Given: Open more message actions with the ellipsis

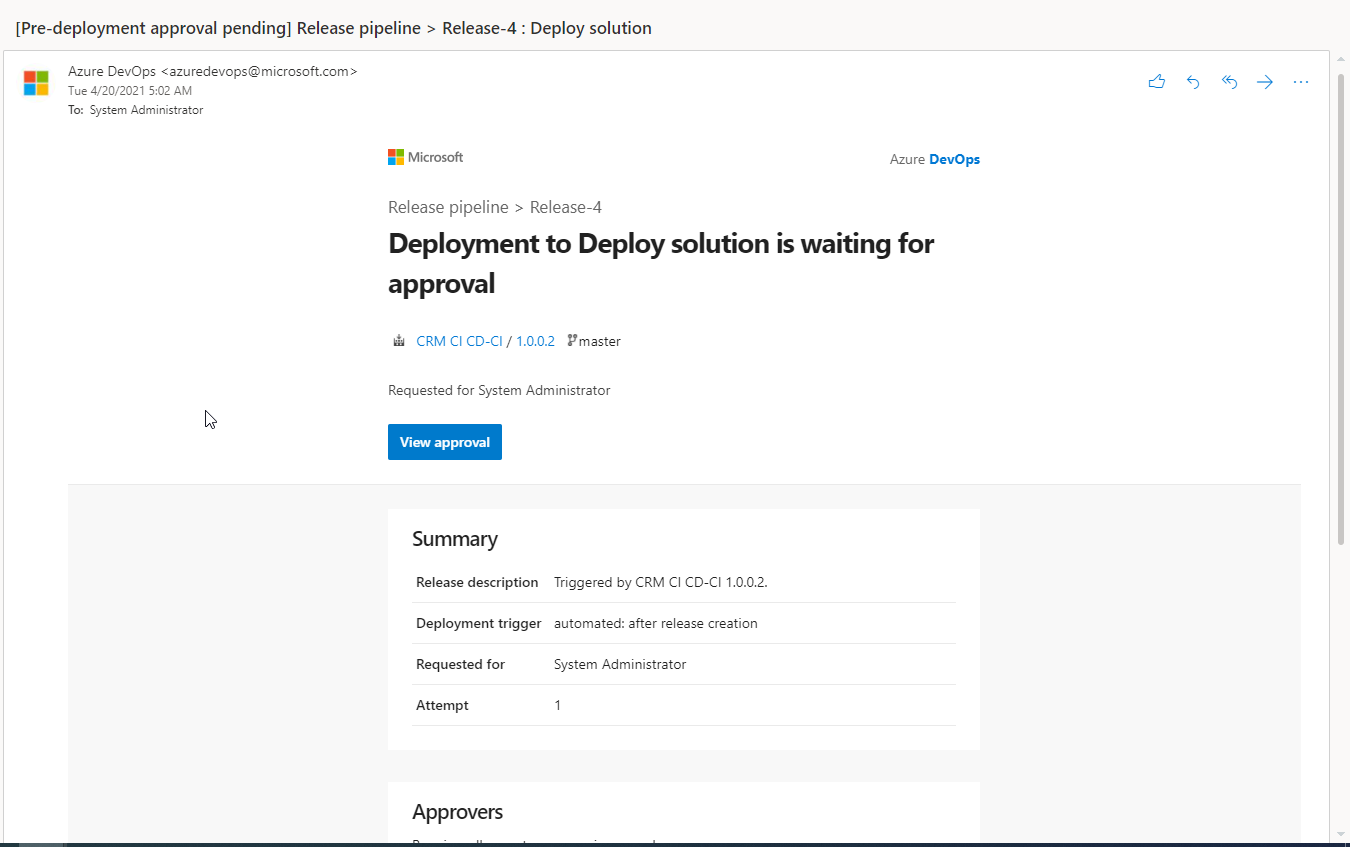Looking at the screenshot, I should (1301, 82).
